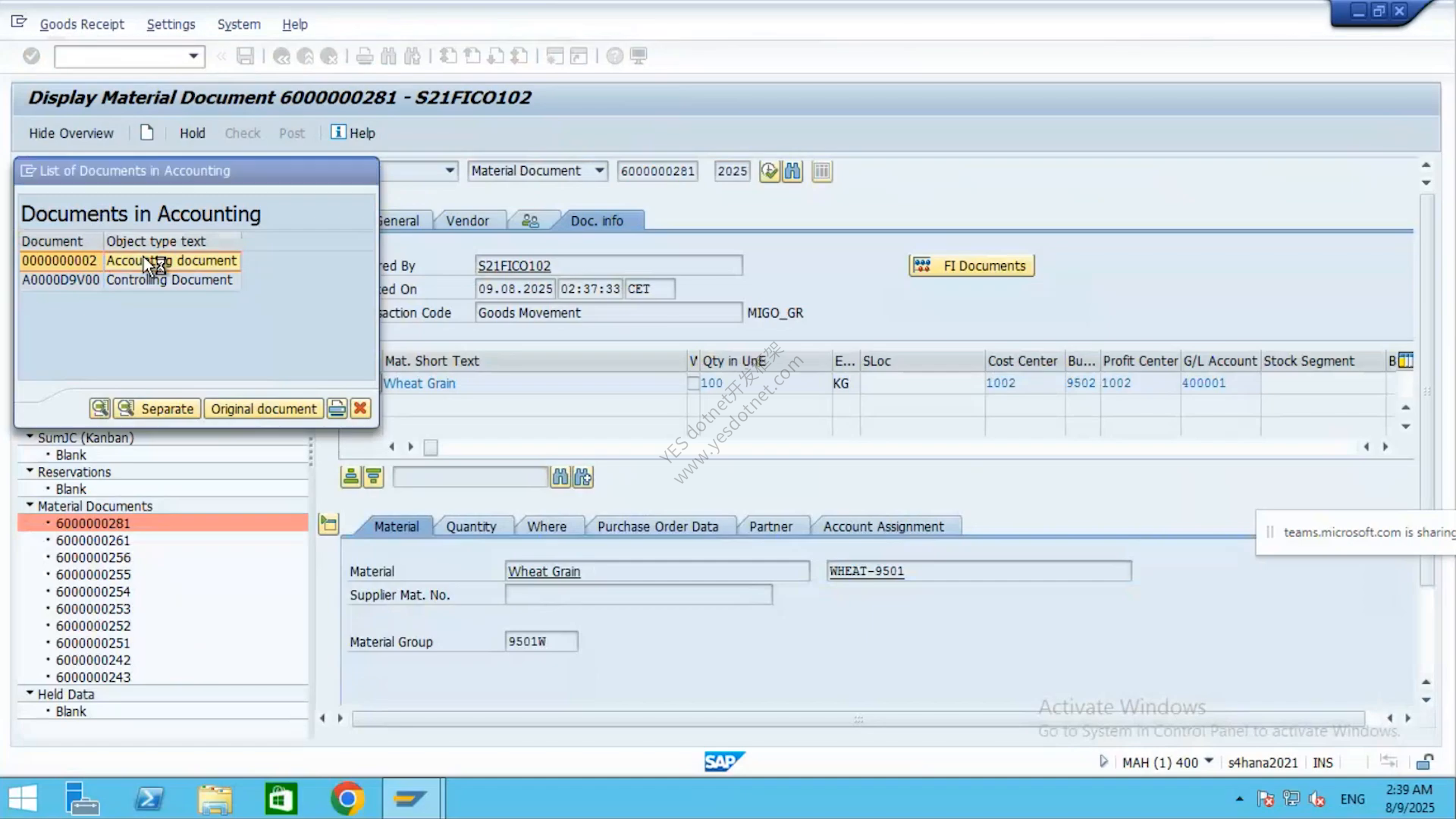Switch to the Purchase Order Data tab
This screenshot has height=819, width=1456.
coord(657,526)
